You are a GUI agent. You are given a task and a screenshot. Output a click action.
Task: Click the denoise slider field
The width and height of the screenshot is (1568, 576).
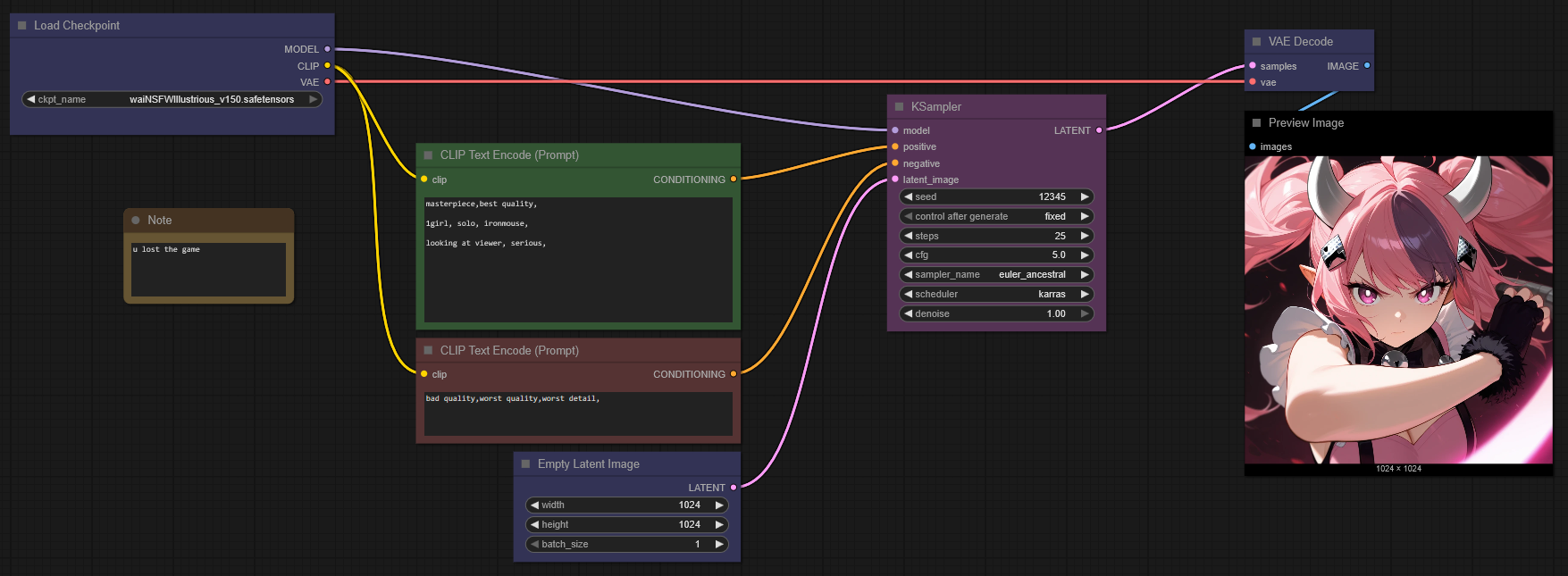996,313
